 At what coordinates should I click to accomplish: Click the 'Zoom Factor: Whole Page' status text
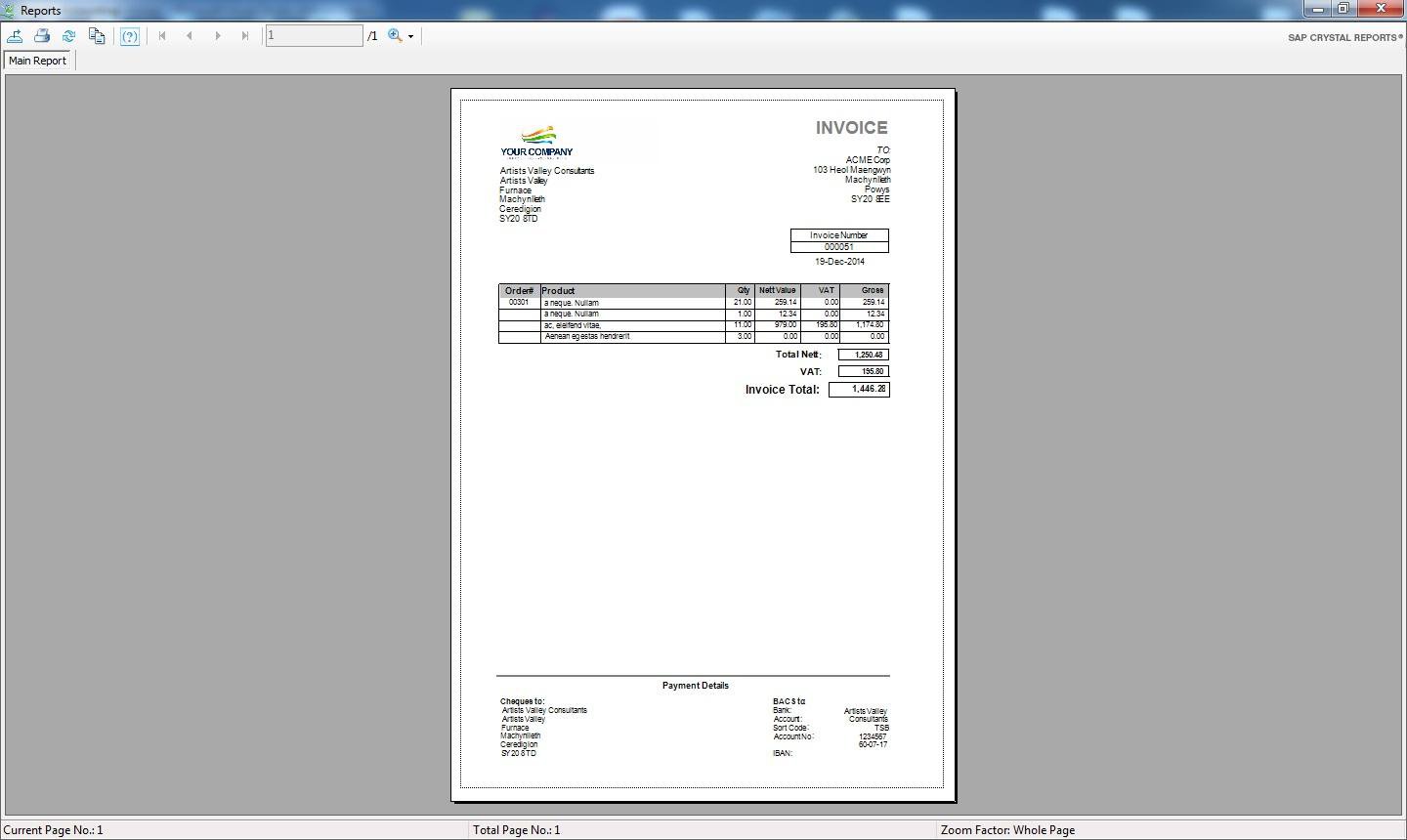[1007, 830]
